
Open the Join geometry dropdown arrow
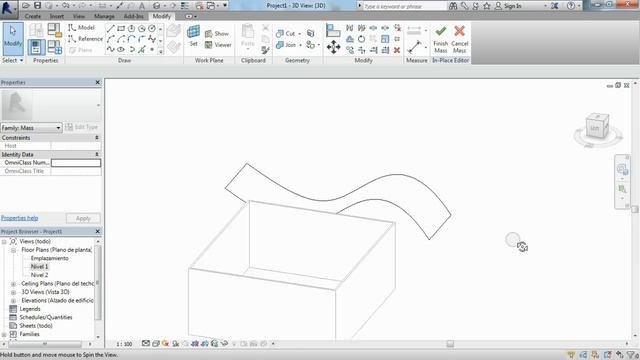(300, 45)
